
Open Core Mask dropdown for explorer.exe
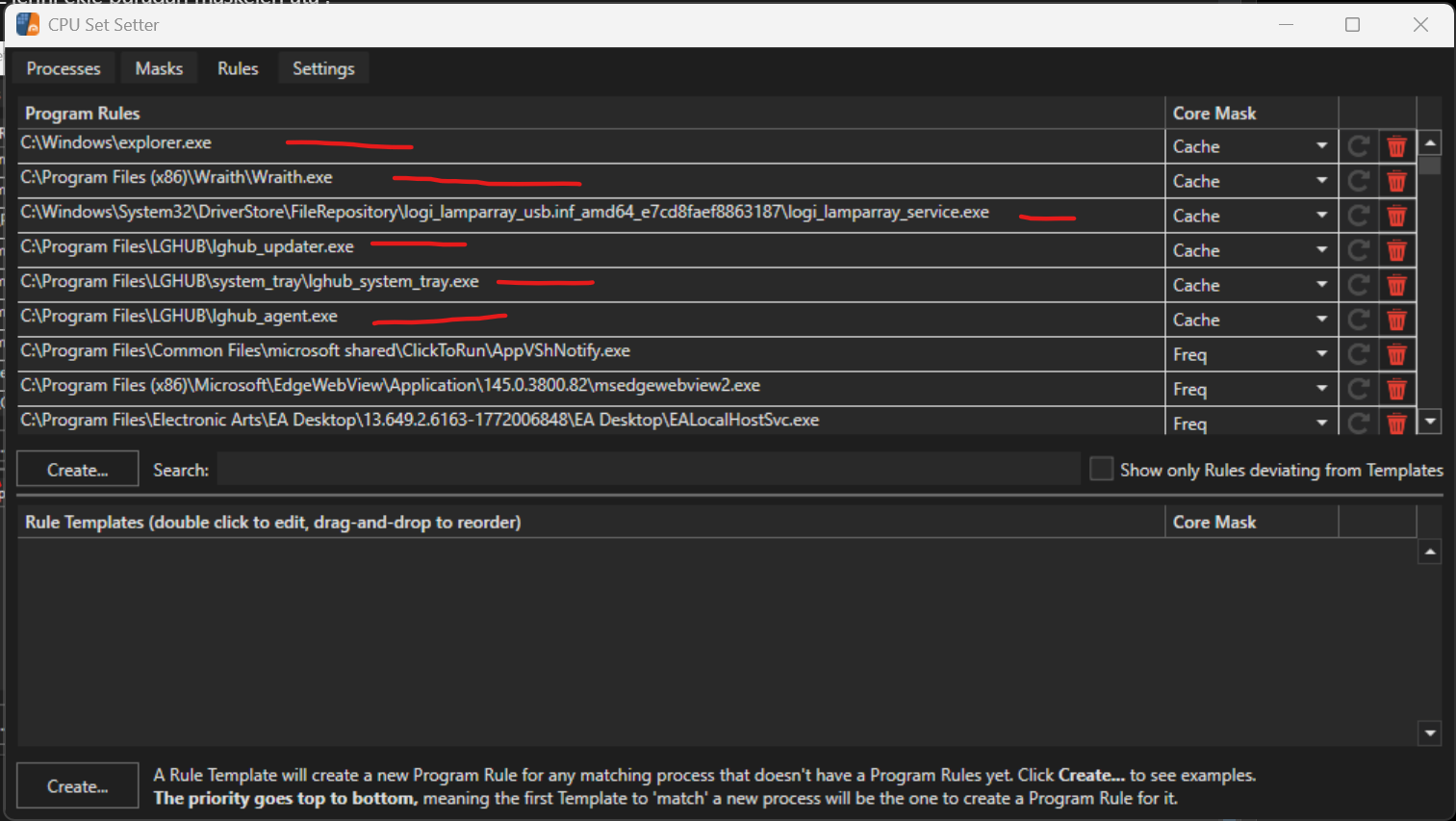(x=1251, y=146)
